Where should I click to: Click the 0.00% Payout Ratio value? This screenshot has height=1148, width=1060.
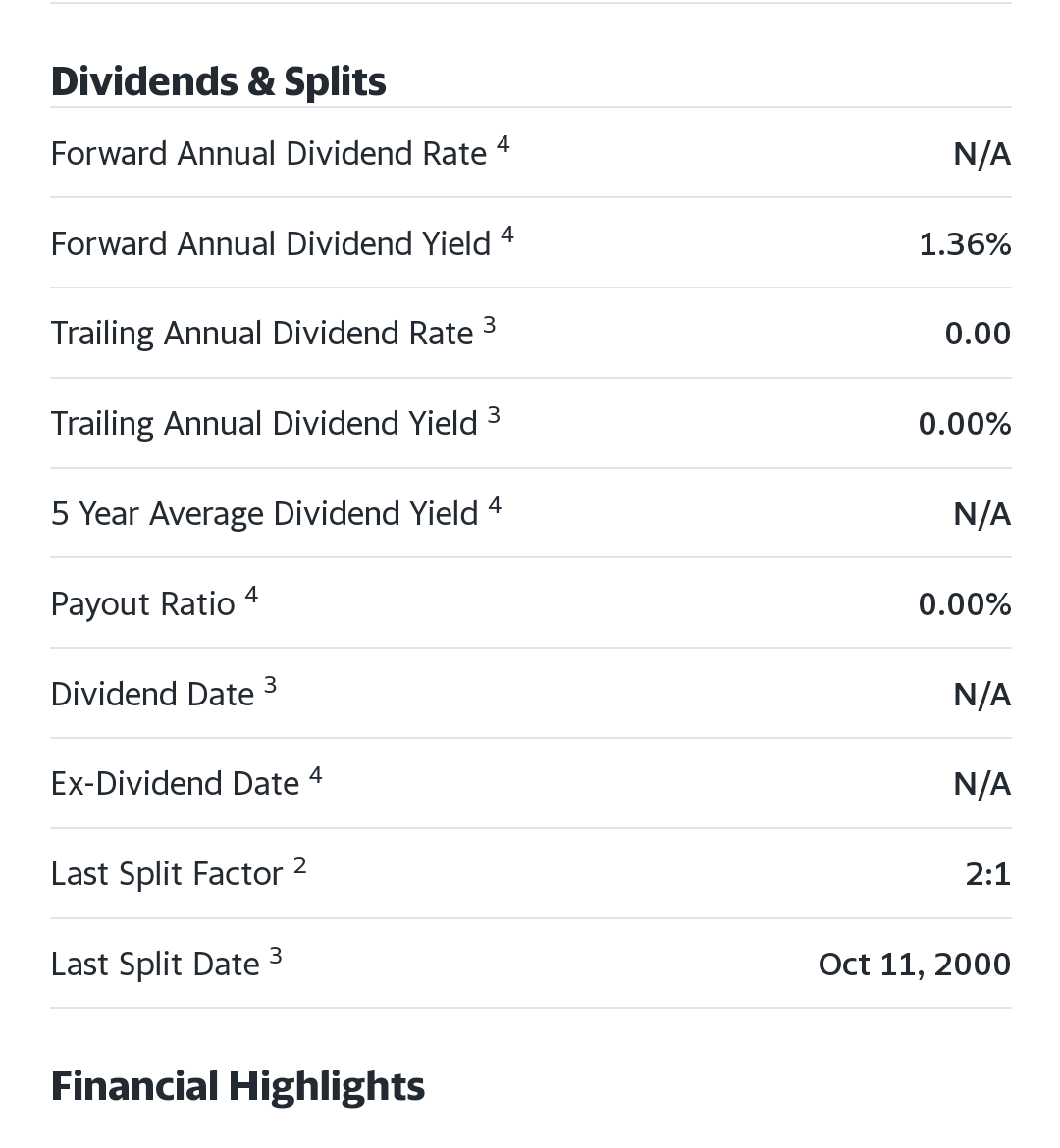coord(964,604)
